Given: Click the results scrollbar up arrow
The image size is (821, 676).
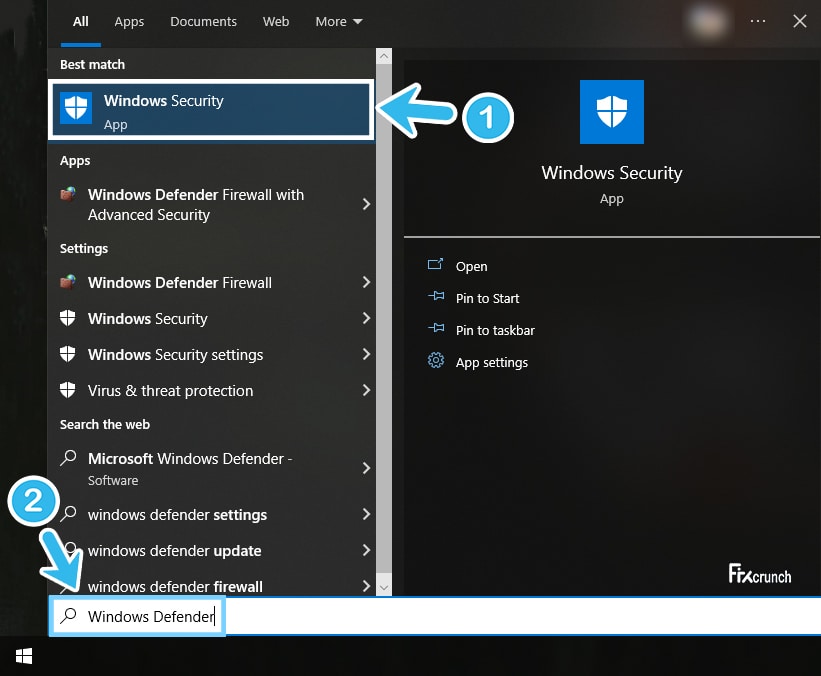Looking at the screenshot, I should click(x=384, y=56).
